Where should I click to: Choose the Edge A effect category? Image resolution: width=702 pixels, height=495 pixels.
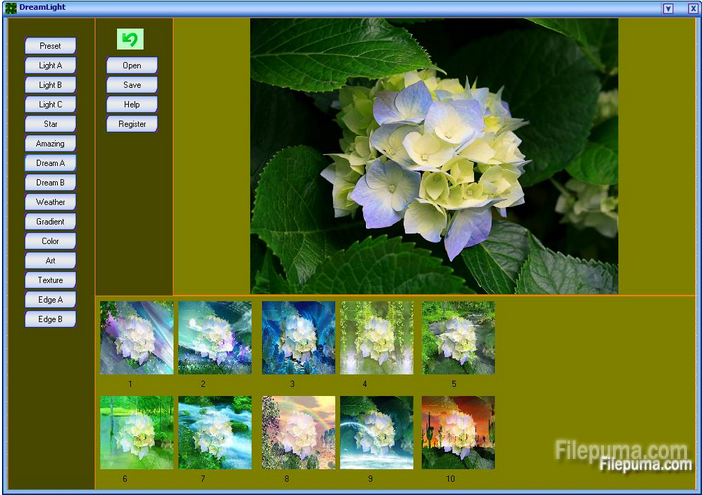tap(50, 300)
